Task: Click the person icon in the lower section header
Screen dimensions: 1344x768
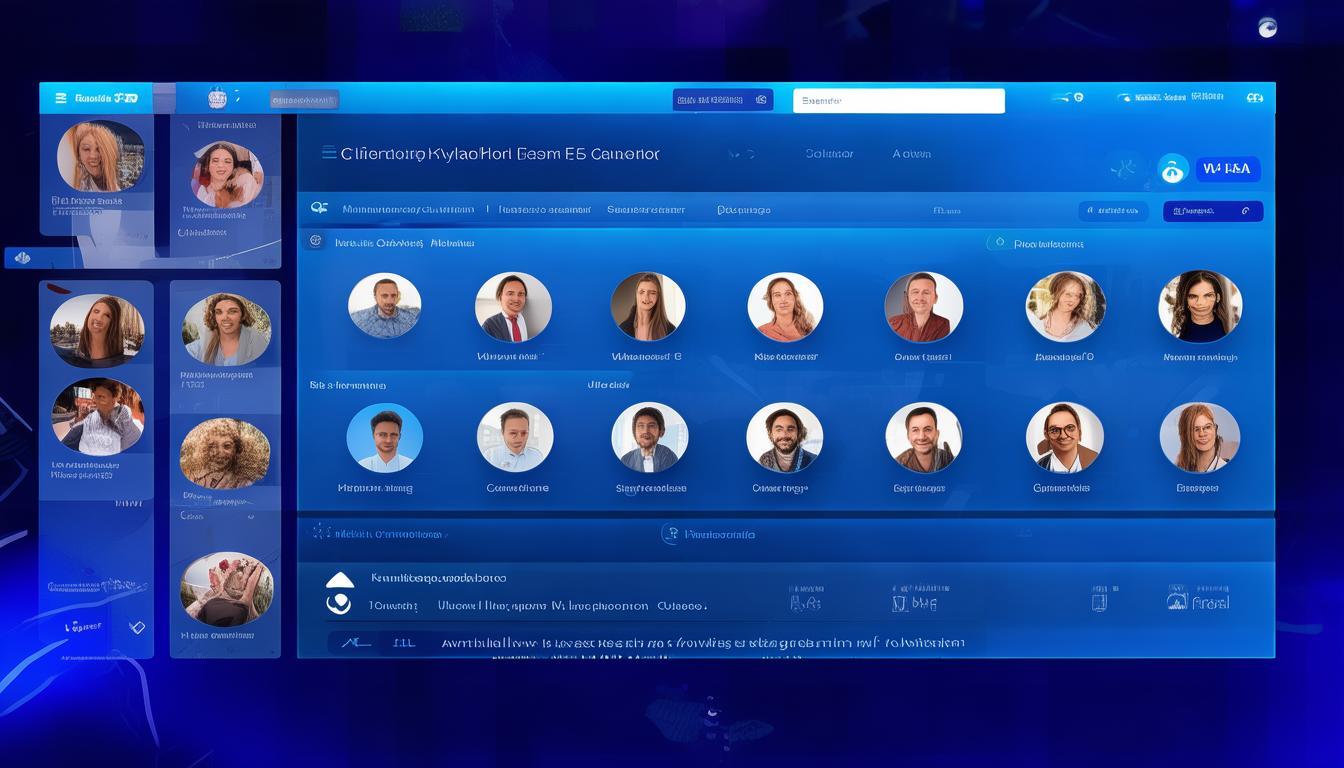Action: pyautogui.click(x=670, y=534)
